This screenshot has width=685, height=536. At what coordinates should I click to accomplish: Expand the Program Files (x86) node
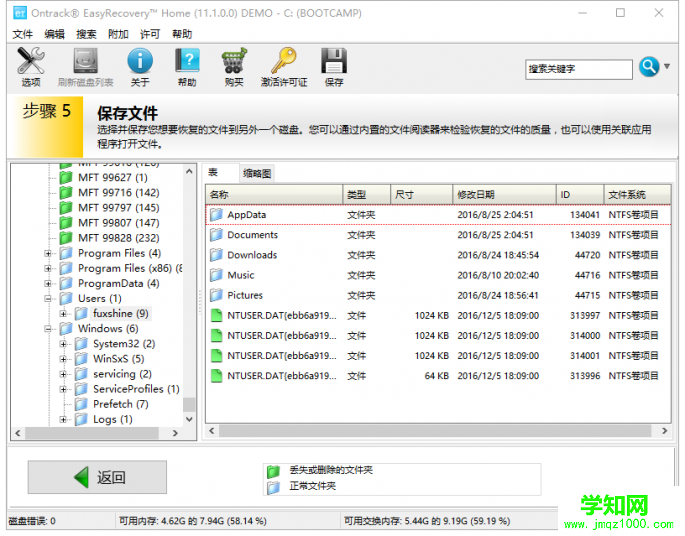click(48, 268)
